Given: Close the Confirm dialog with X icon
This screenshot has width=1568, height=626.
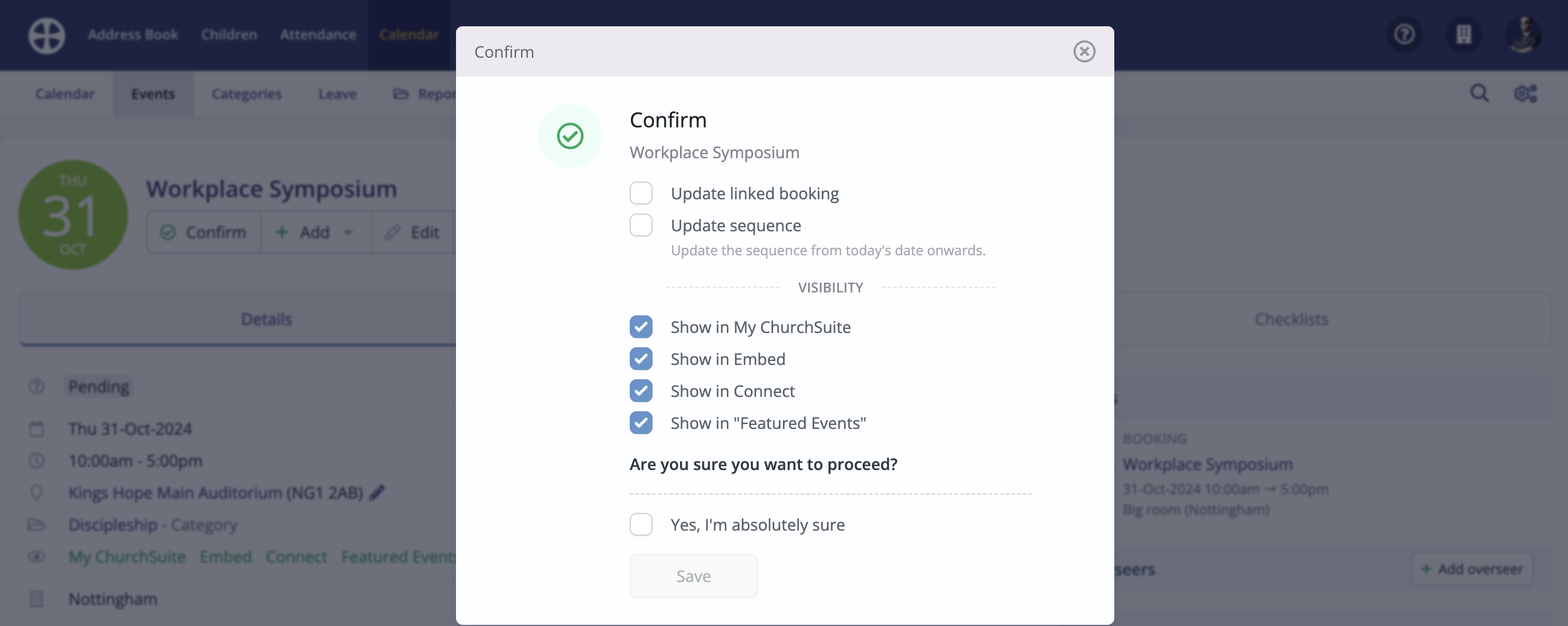Looking at the screenshot, I should click(1084, 52).
